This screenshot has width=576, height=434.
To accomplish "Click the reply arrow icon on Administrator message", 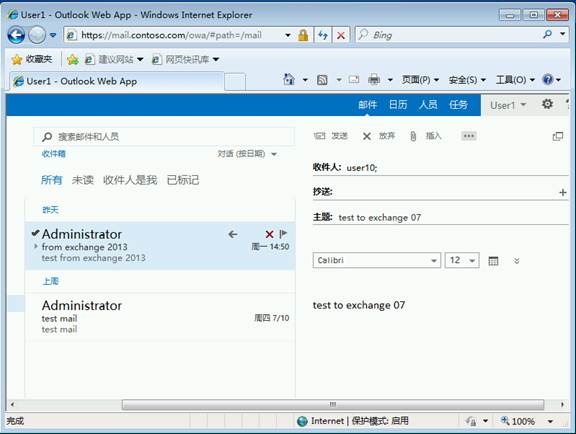I will [x=233, y=234].
